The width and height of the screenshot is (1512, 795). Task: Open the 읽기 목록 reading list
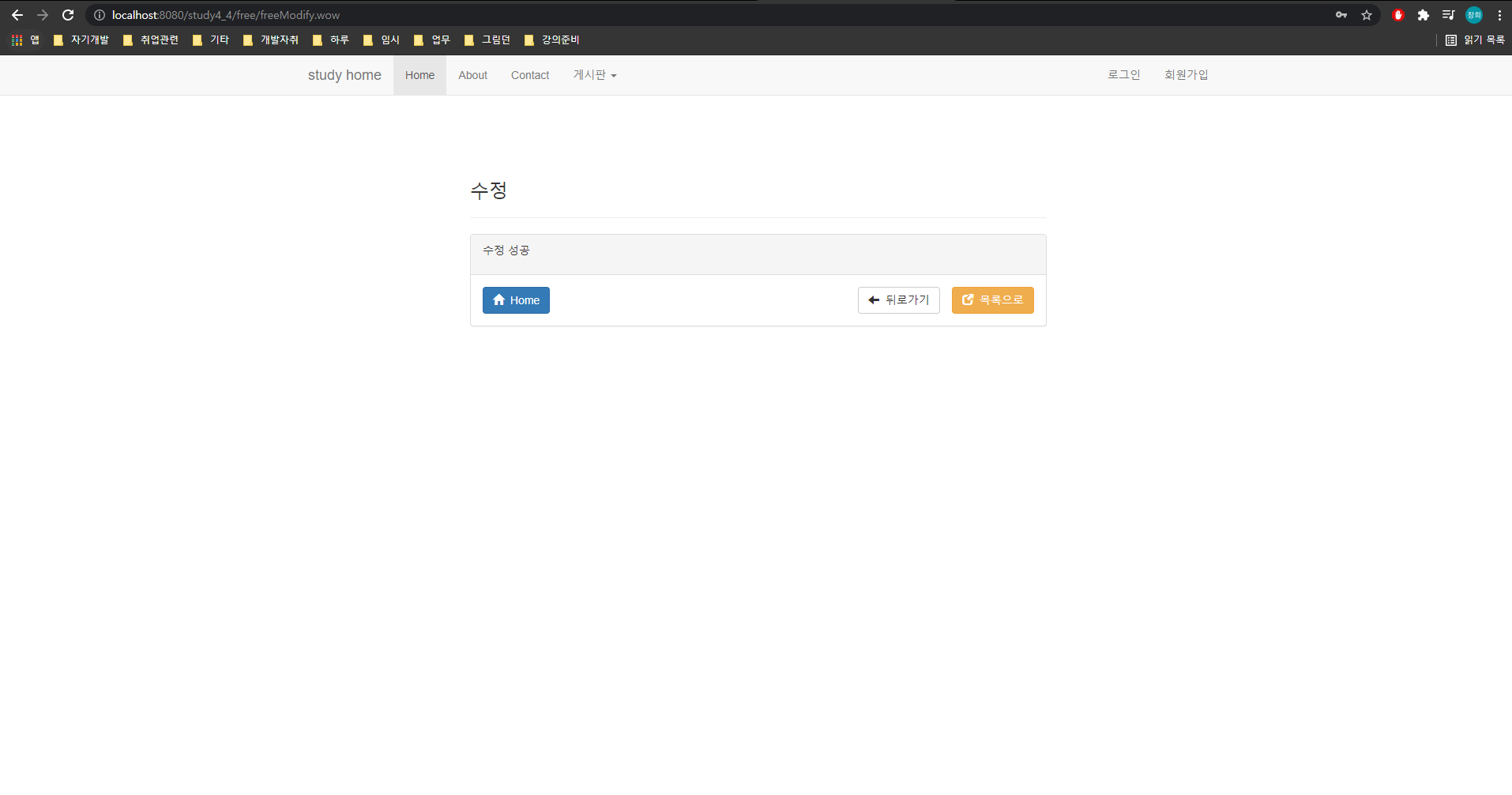pyautogui.click(x=1475, y=40)
